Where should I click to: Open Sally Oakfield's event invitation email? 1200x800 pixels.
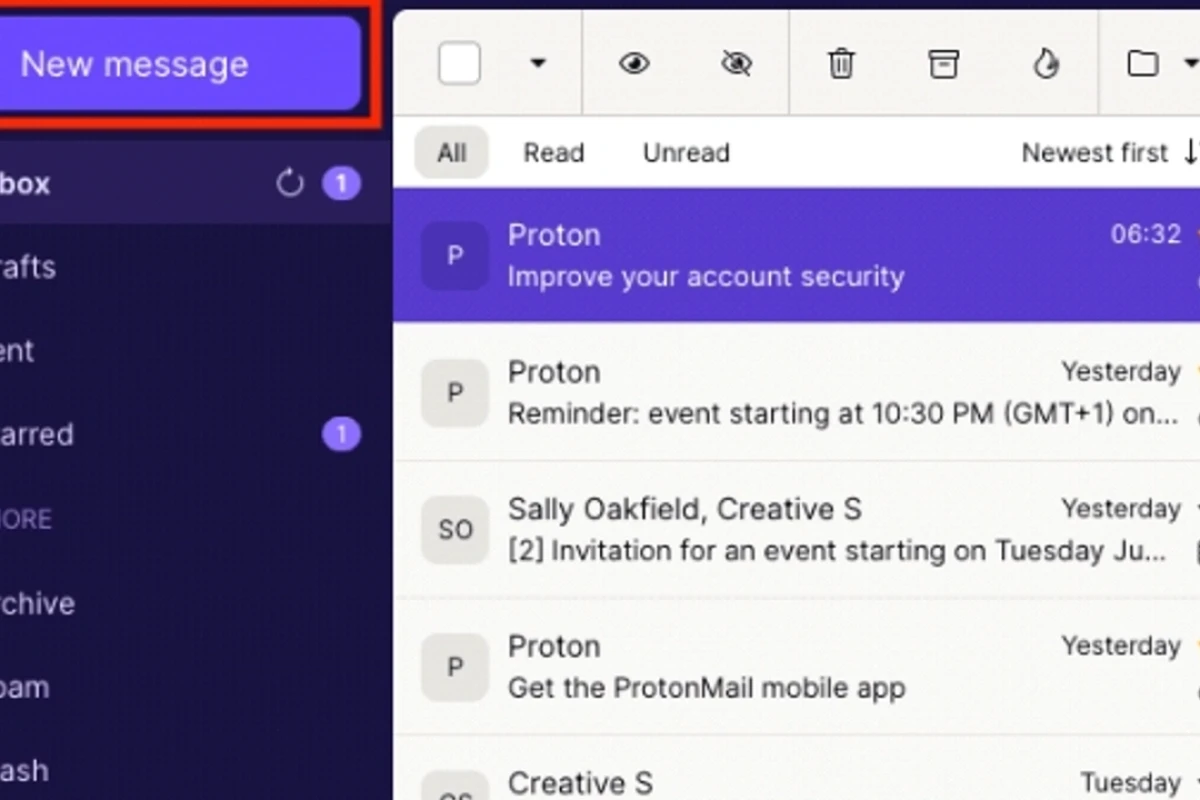tap(797, 529)
